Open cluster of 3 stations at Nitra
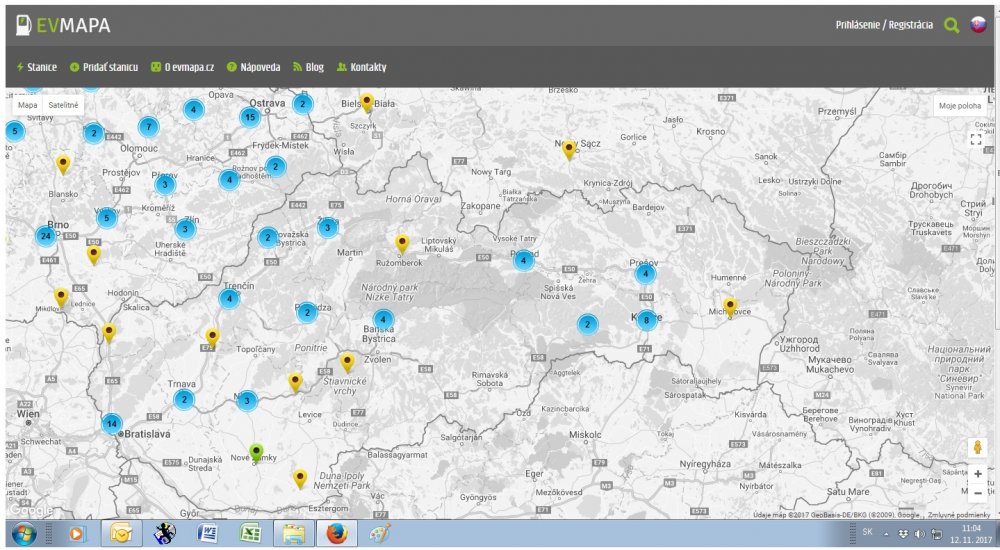Viewport: 1000px width, 550px height. pos(247,401)
